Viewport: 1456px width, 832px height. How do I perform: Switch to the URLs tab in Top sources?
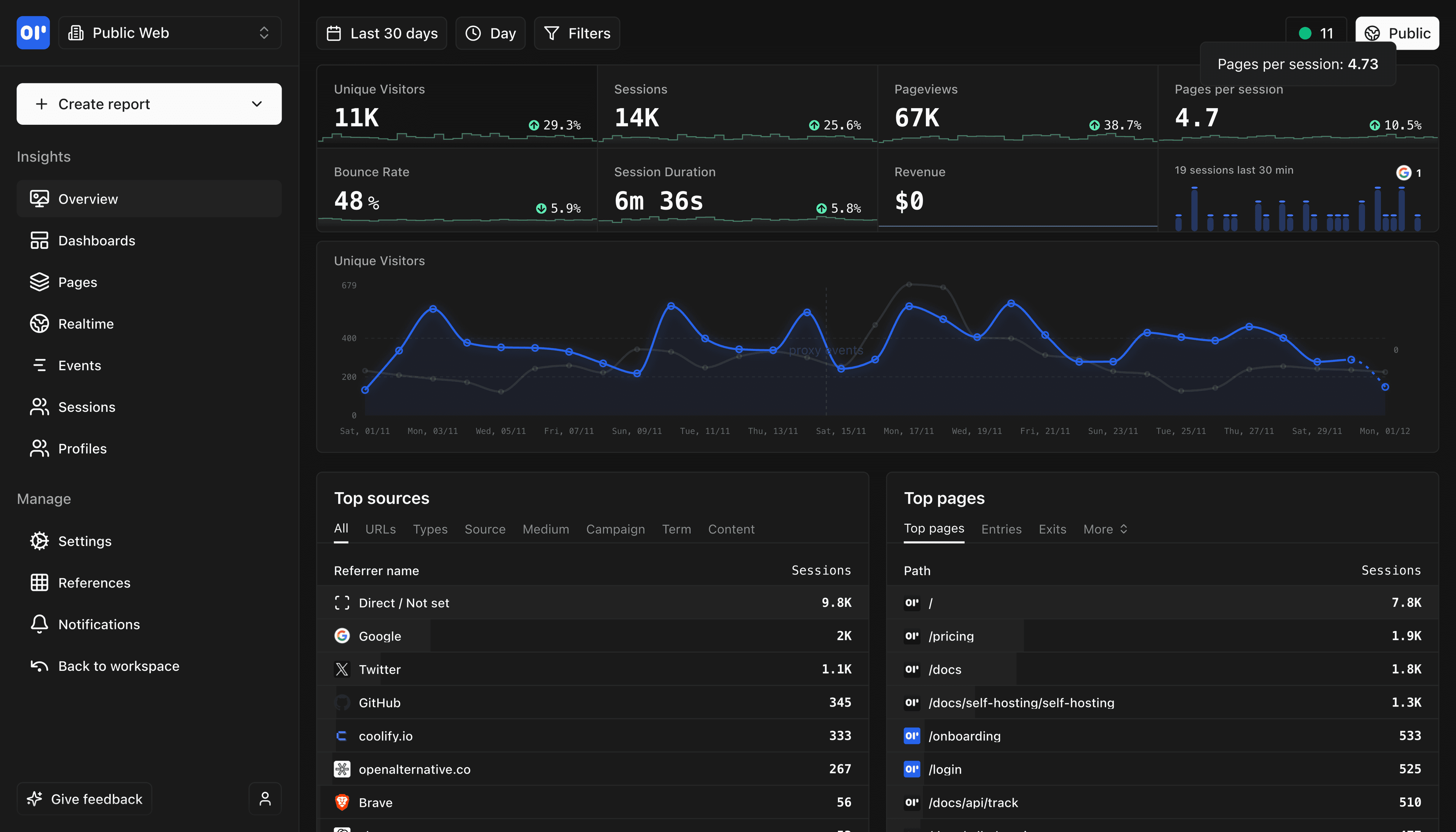(380, 529)
